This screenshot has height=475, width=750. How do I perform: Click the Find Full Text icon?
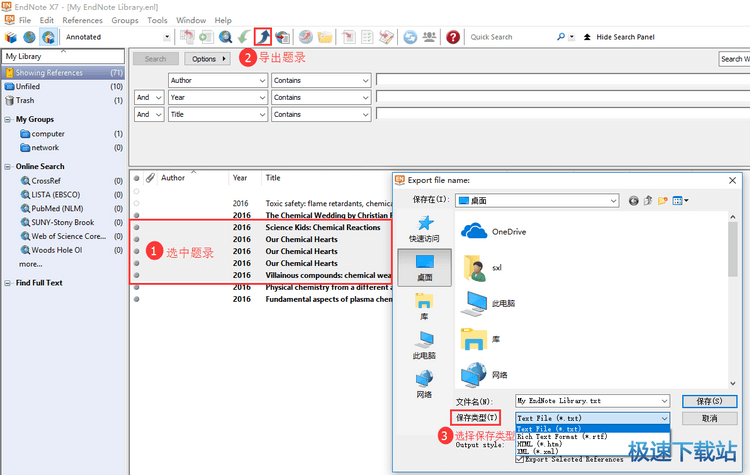(x=283, y=37)
